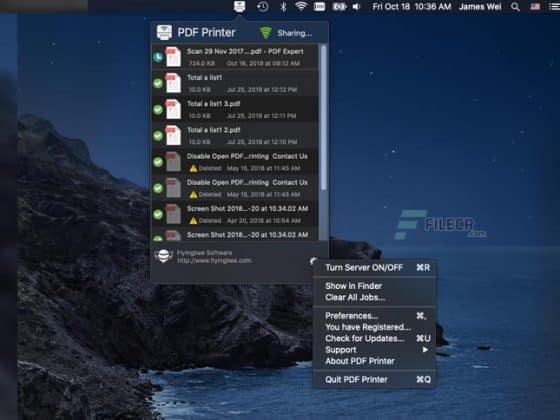Click the Bluetooth menu bar icon
The height and width of the screenshot is (420, 560).
283,6
